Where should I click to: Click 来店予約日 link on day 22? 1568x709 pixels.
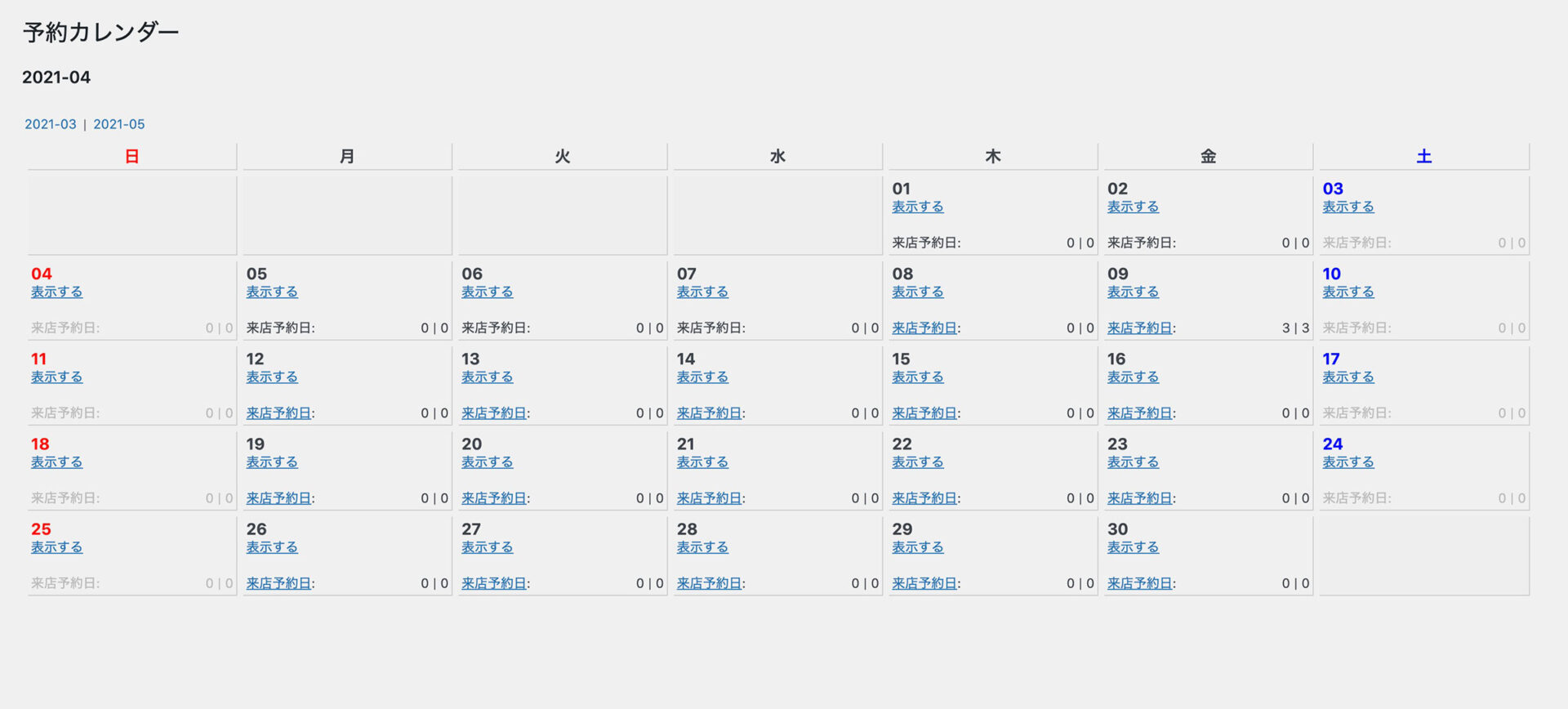point(924,498)
